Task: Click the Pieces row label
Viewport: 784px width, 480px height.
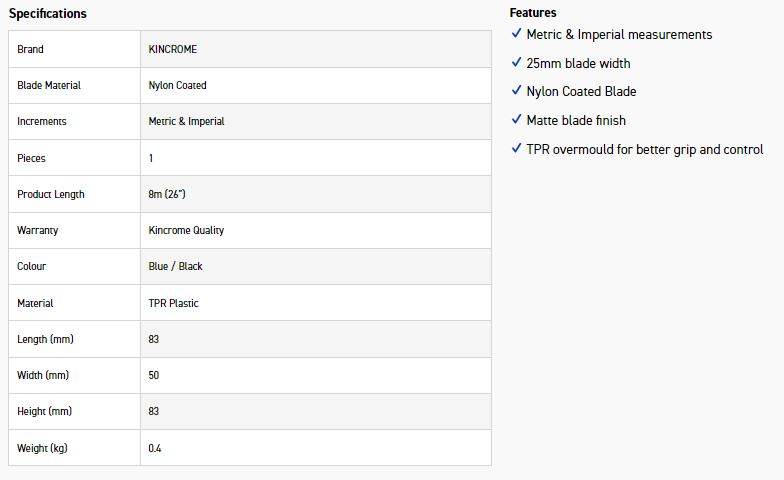Action: tap(31, 158)
